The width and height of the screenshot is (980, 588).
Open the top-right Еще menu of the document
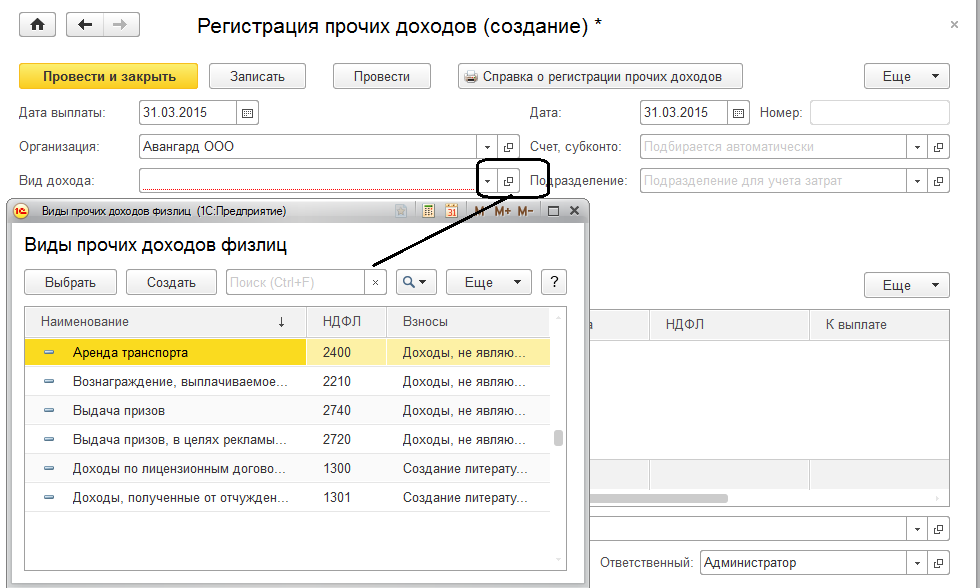[906, 76]
